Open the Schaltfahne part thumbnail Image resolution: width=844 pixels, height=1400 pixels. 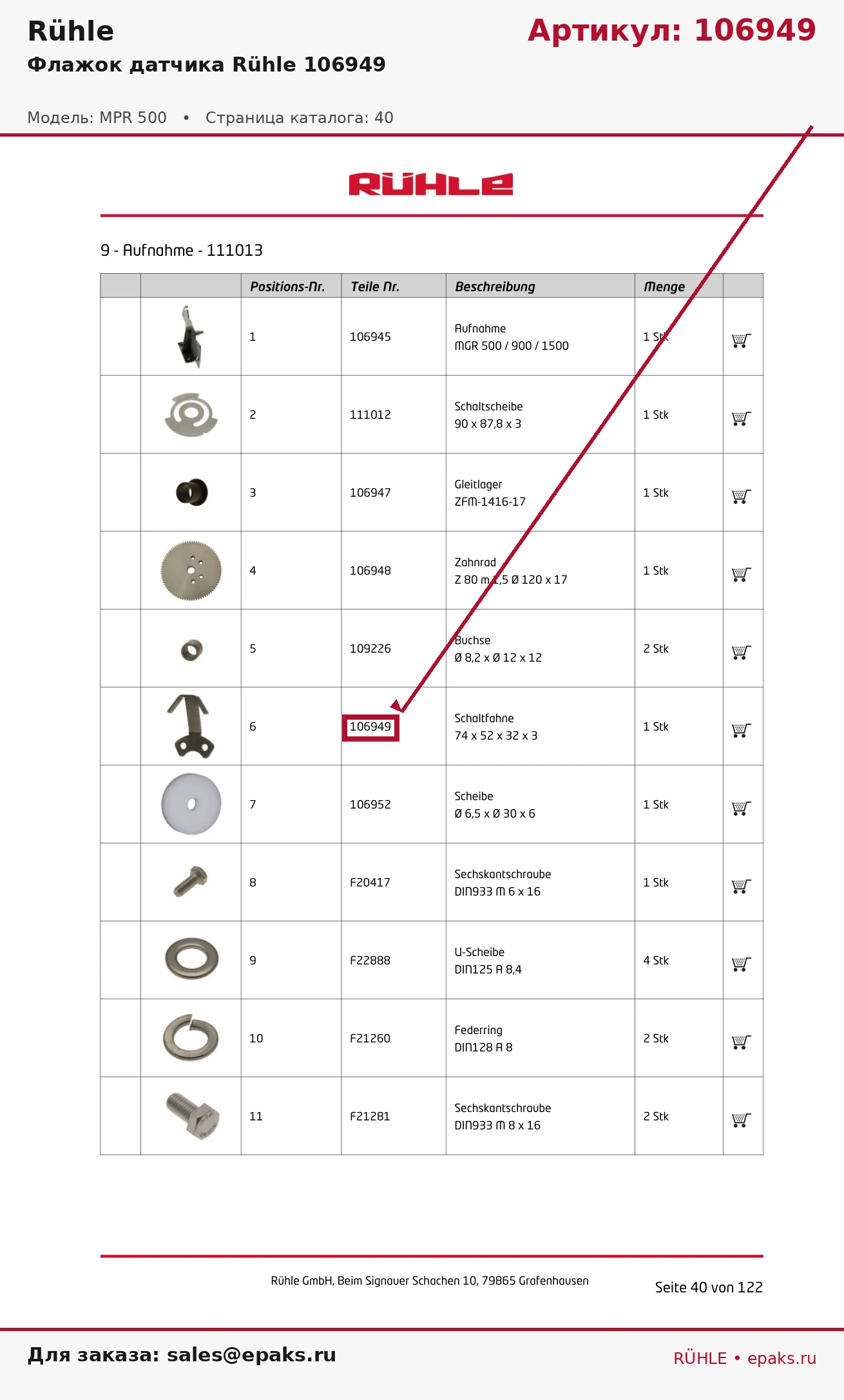point(191,726)
